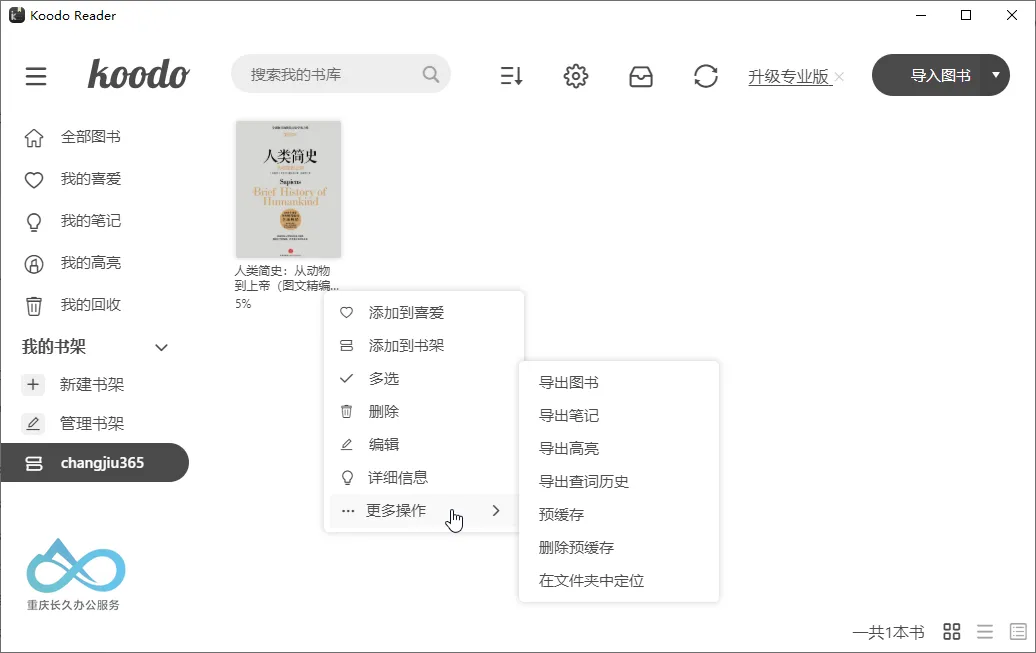Viewport: 1036px width, 653px height.
Task: Click the search magnifier icon
Action: tap(431, 74)
